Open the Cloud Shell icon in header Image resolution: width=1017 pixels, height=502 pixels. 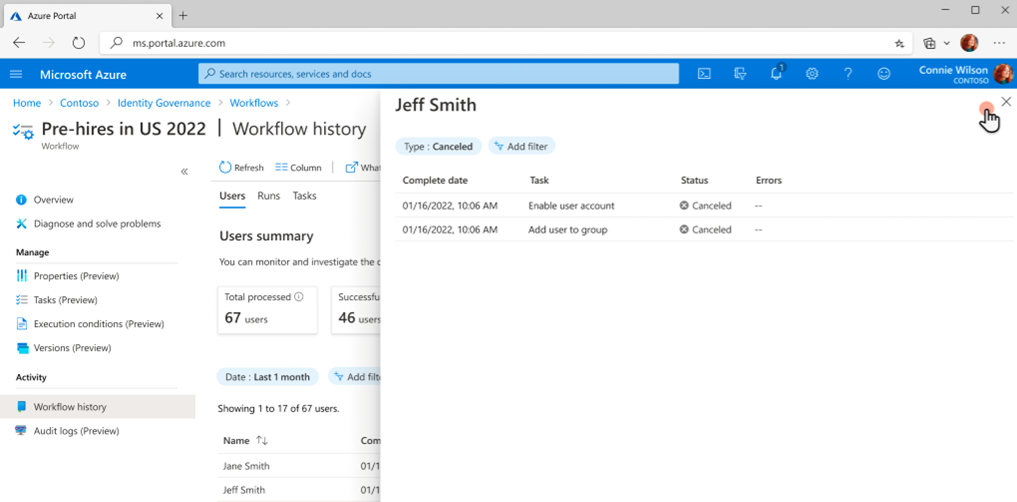(x=704, y=74)
